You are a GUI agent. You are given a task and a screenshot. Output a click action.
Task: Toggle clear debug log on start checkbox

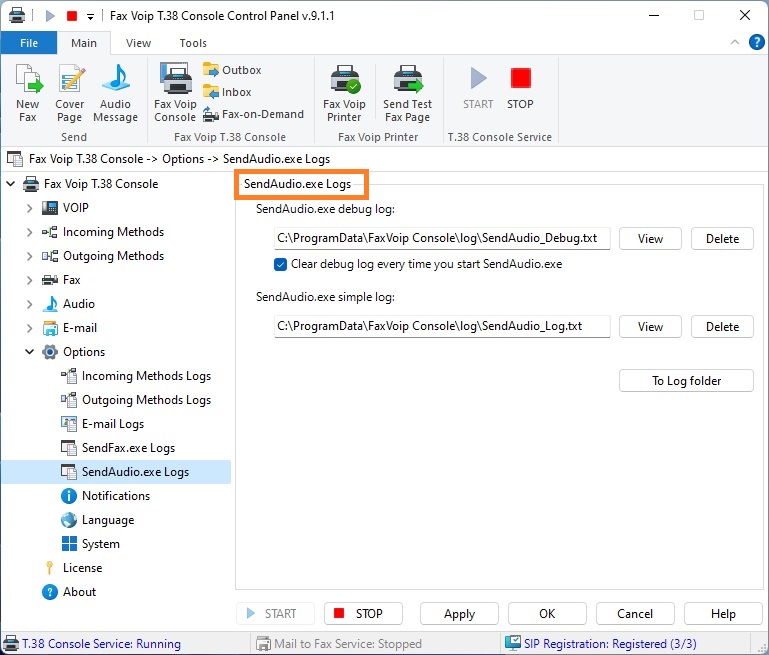pos(281,264)
